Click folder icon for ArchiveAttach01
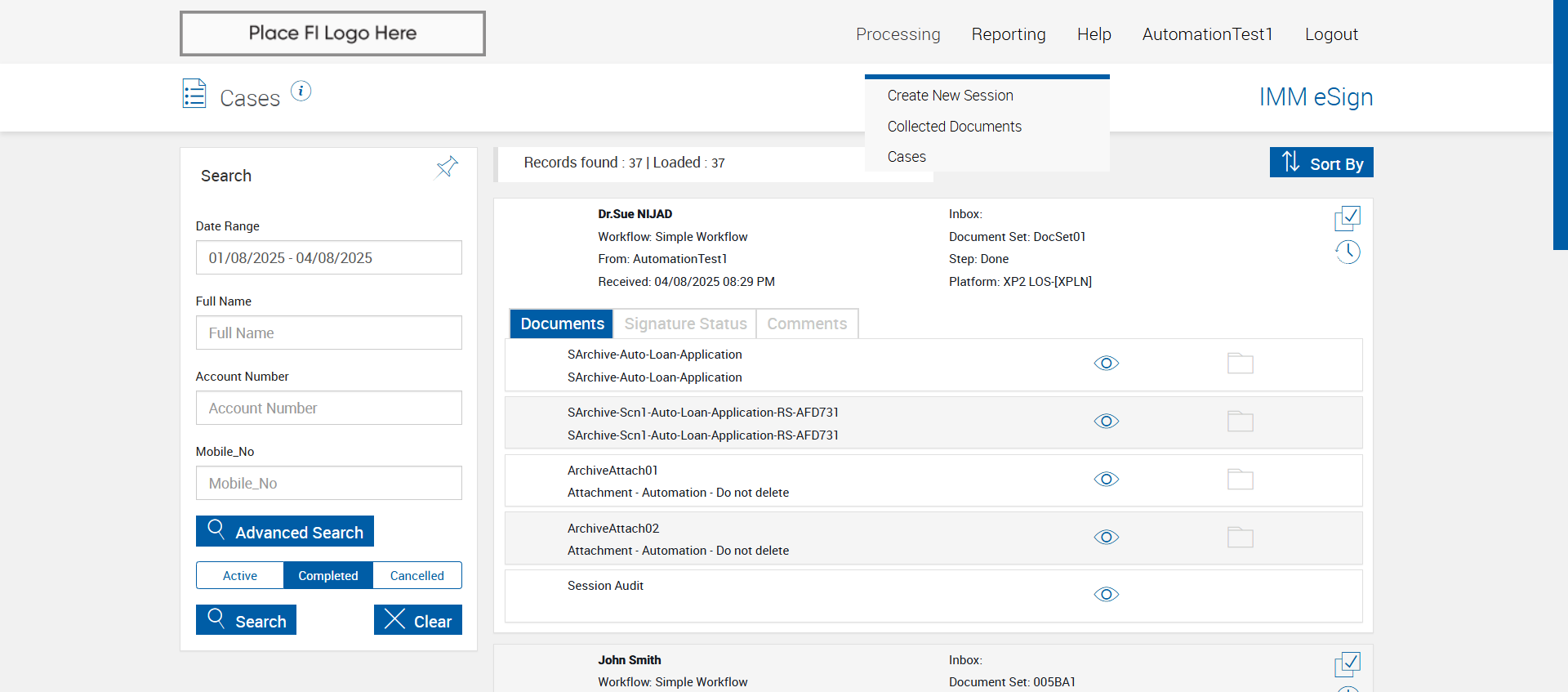This screenshot has height=692, width=1568. pyautogui.click(x=1240, y=480)
